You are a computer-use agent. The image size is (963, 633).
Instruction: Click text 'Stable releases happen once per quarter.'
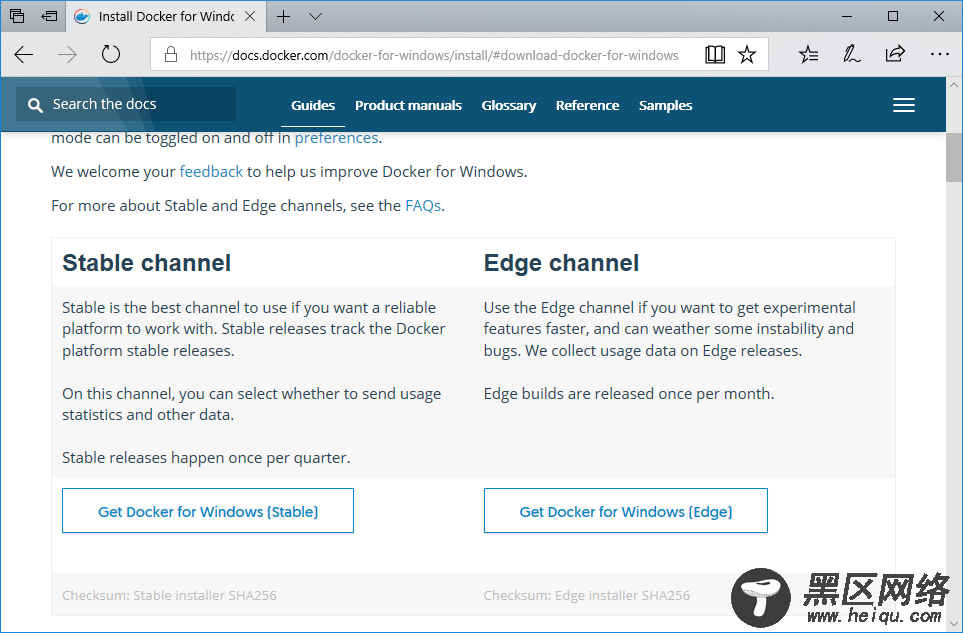[x=206, y=458]
